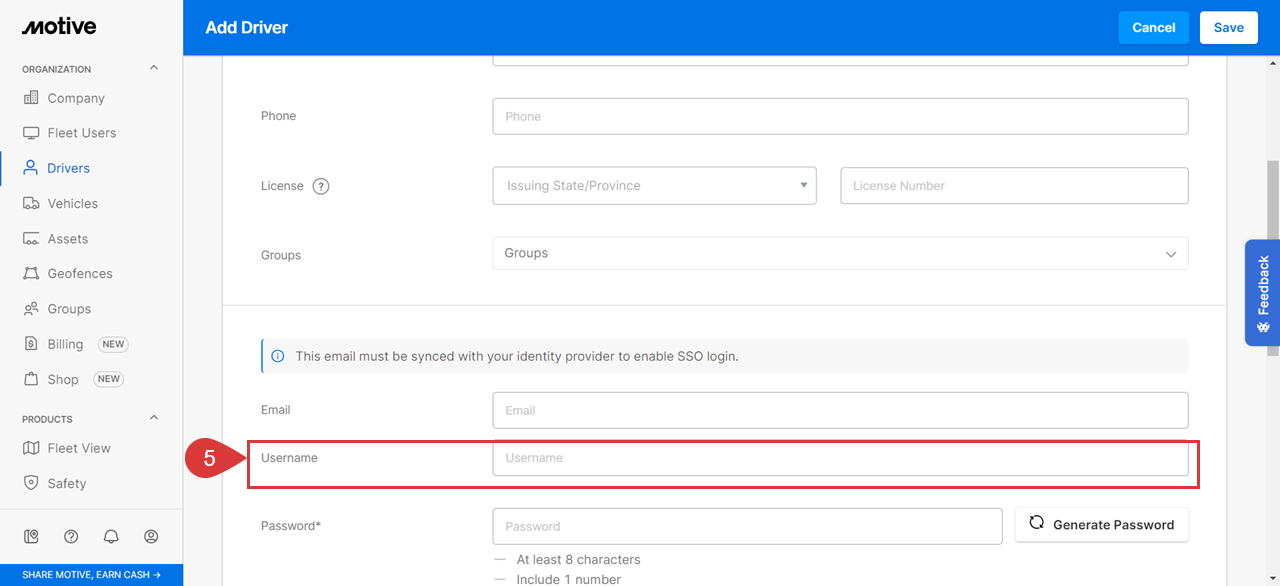This screenshot has height=586, width=1280.
Task: Click the Cancel button
Action: 1154,28
